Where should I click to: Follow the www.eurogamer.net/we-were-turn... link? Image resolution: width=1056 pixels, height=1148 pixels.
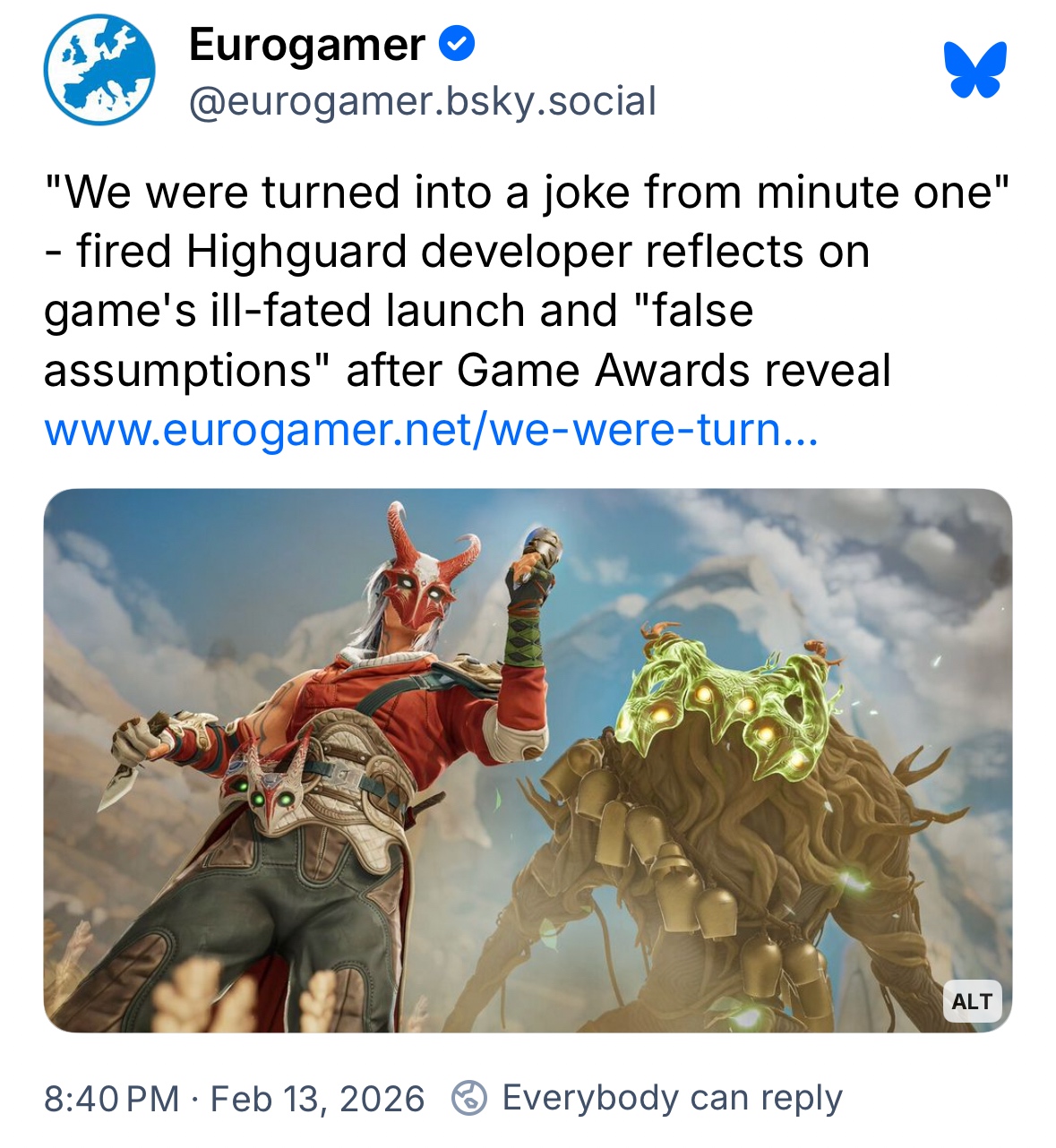point(431,430)
